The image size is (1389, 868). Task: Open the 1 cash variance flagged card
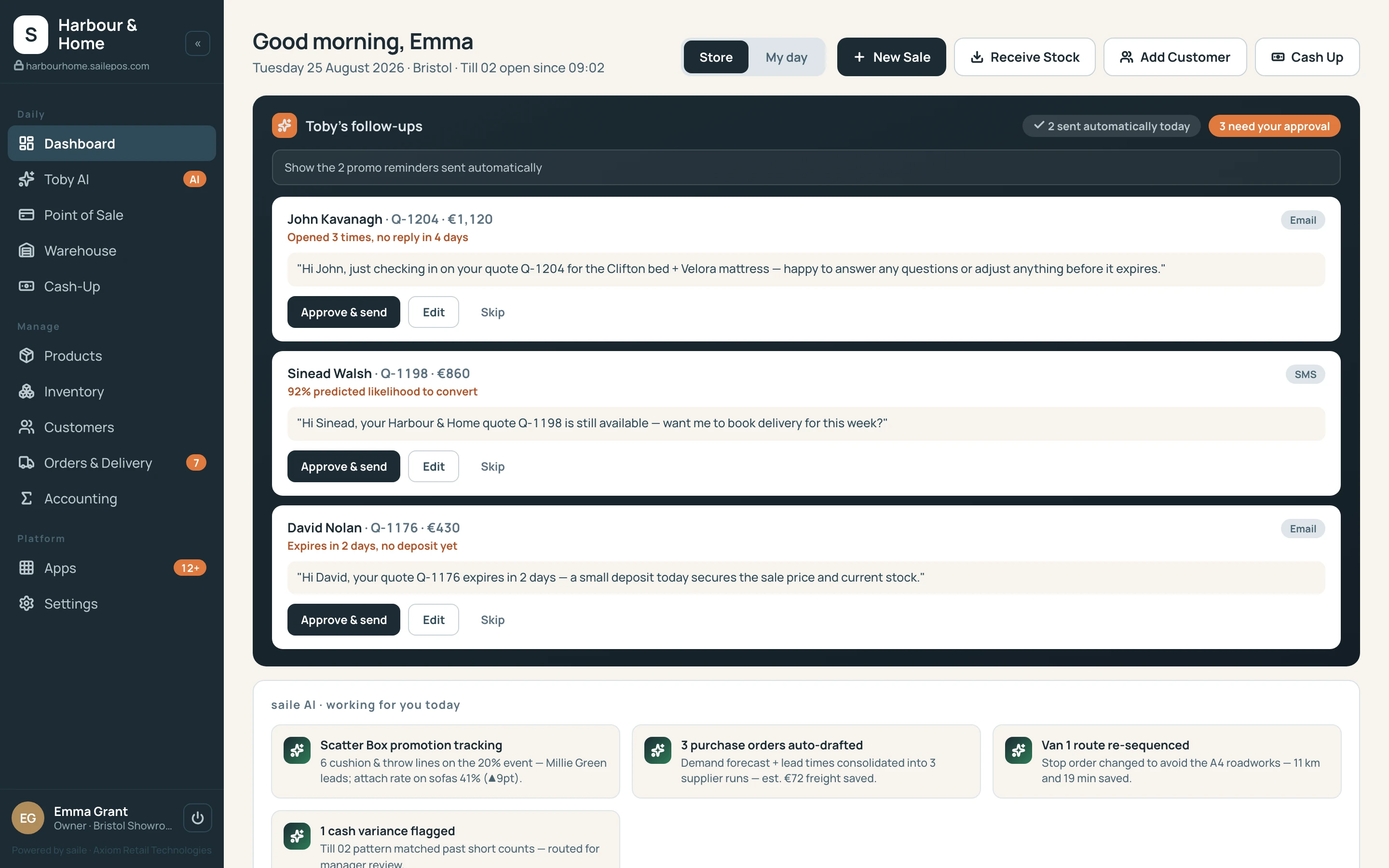(445, 839)
